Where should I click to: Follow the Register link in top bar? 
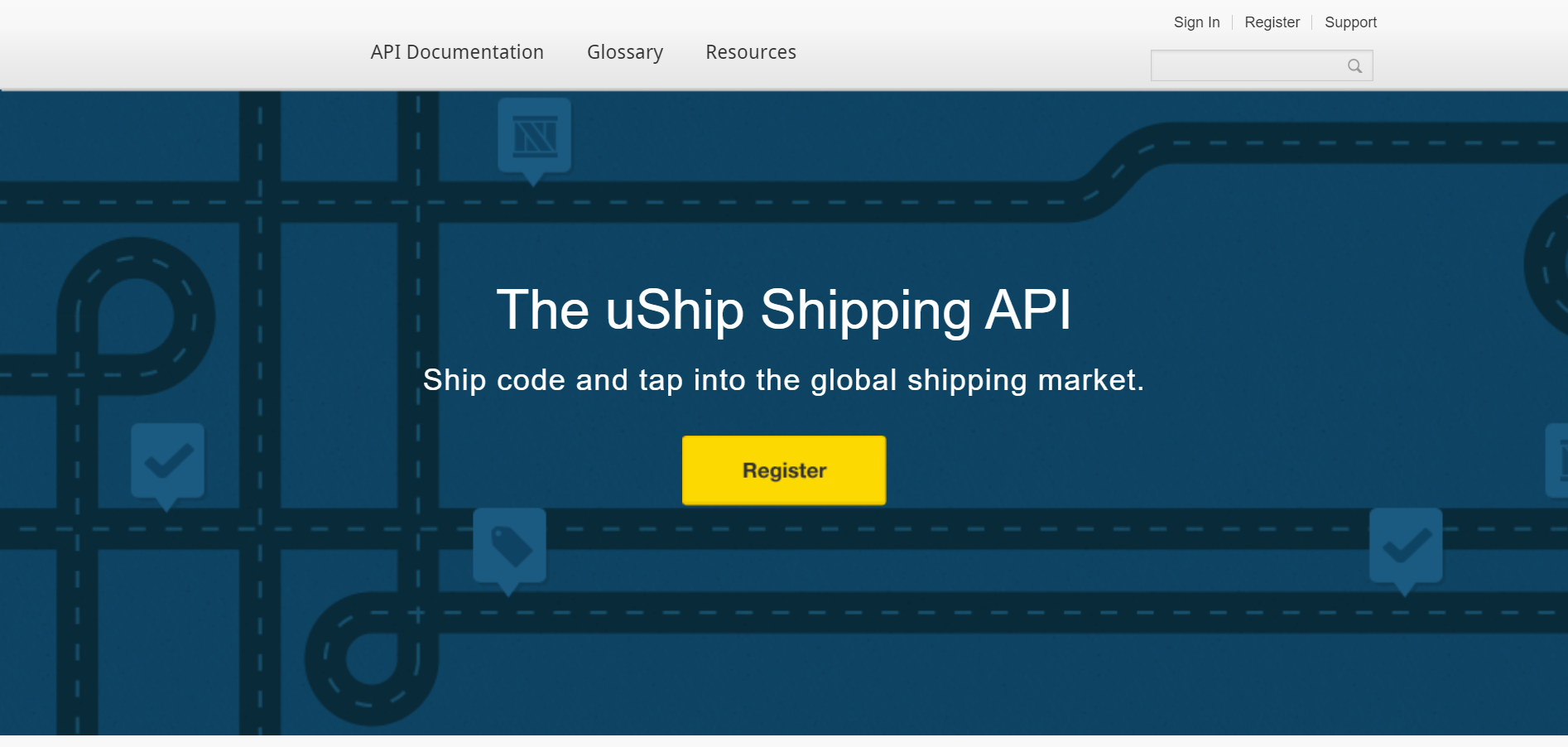coord(1272,22)
